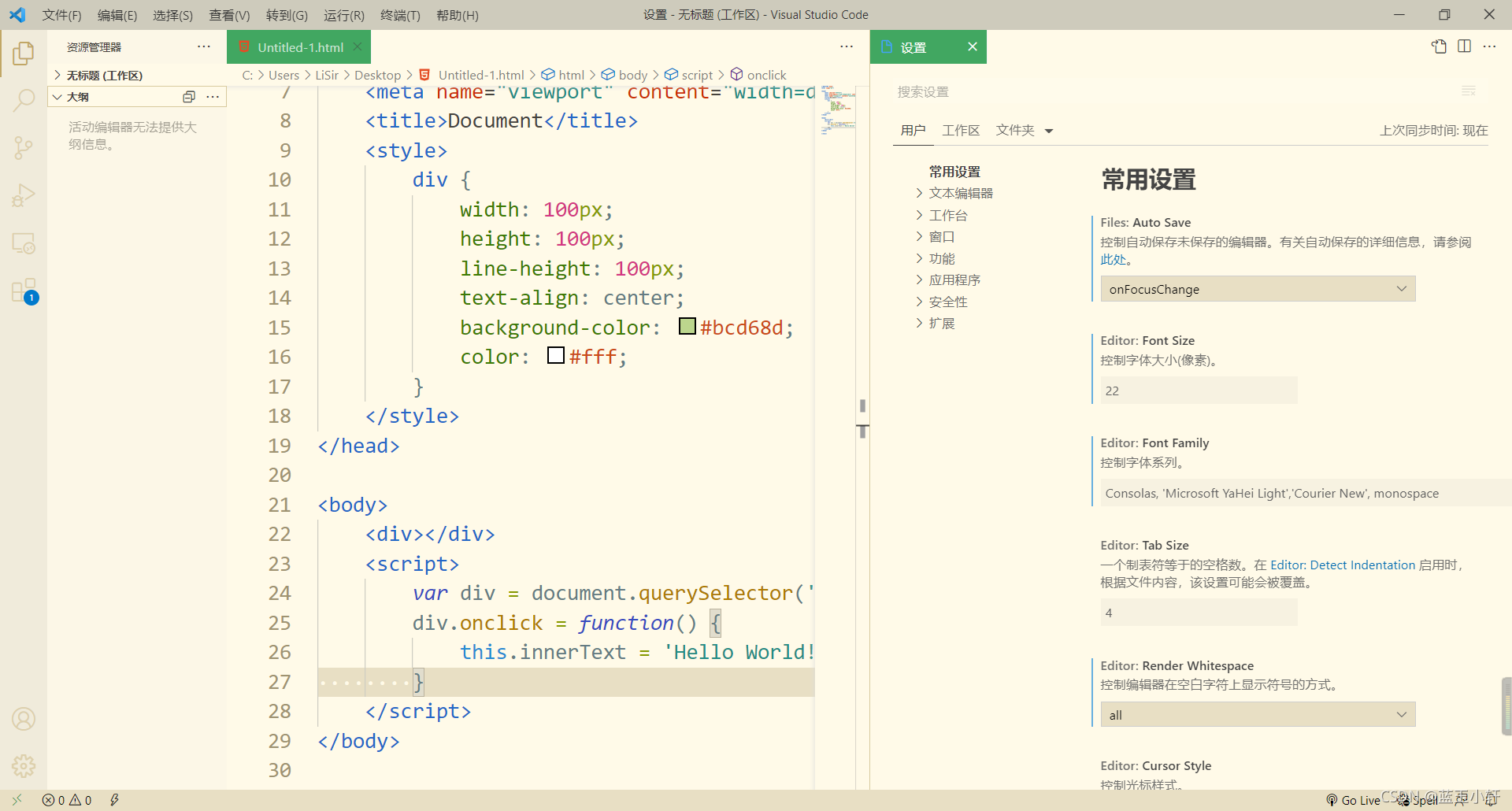Click the 此处 auto save link
Screen dimensions: 1512x811
1113,259
